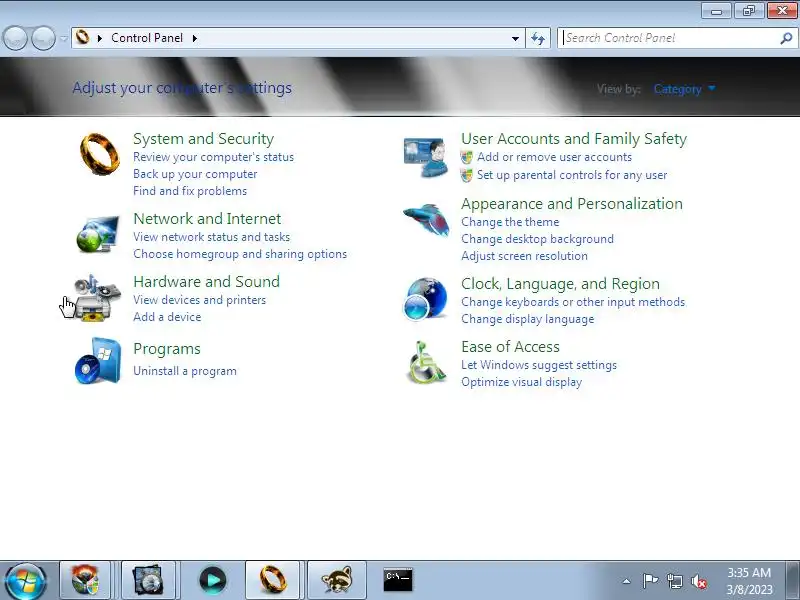The width and height of the screenshot is (800, 600).
Task: Click Uninstall a program
Action: 185,371
